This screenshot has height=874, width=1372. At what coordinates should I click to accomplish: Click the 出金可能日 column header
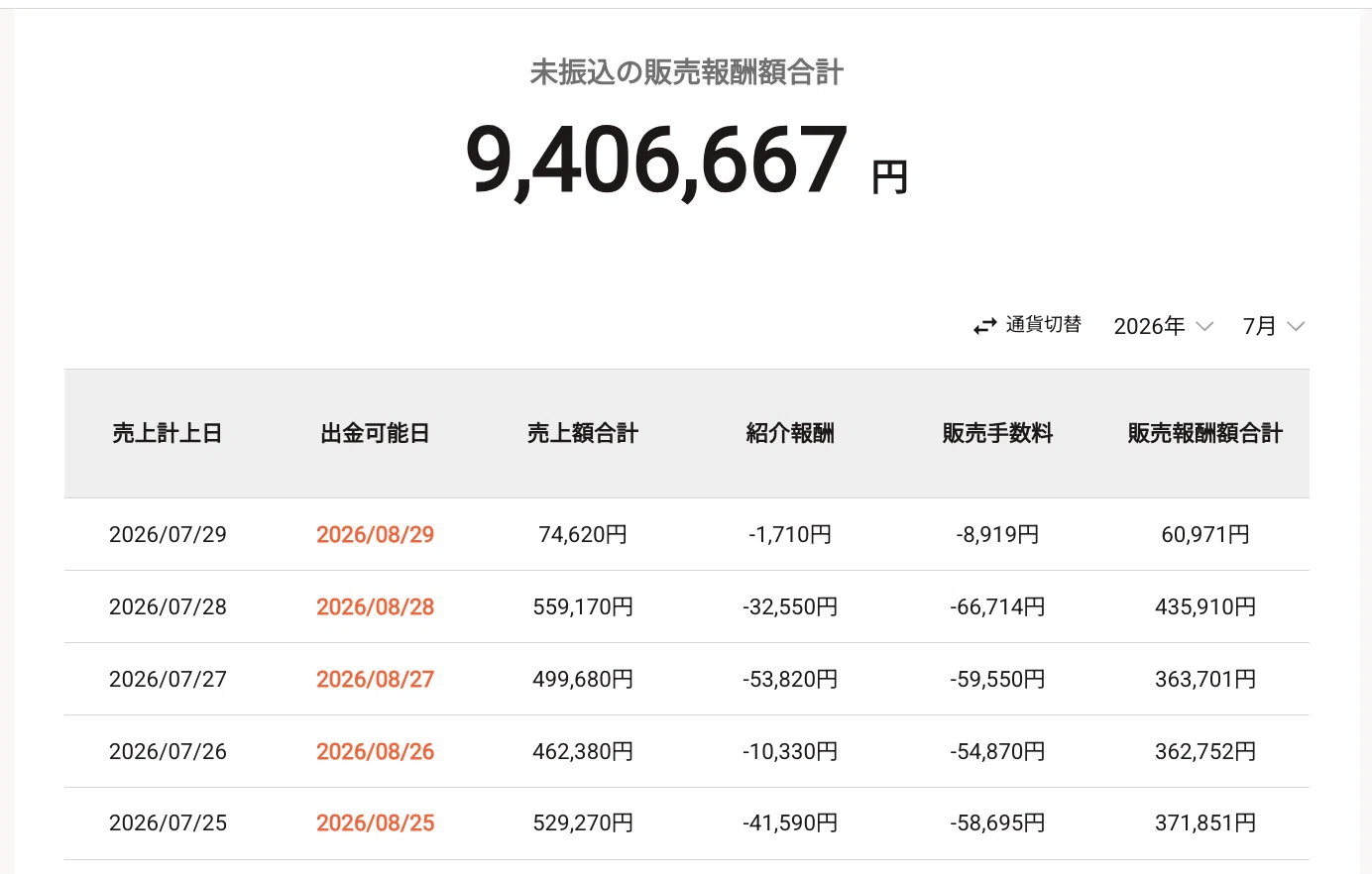coord(375,433)
